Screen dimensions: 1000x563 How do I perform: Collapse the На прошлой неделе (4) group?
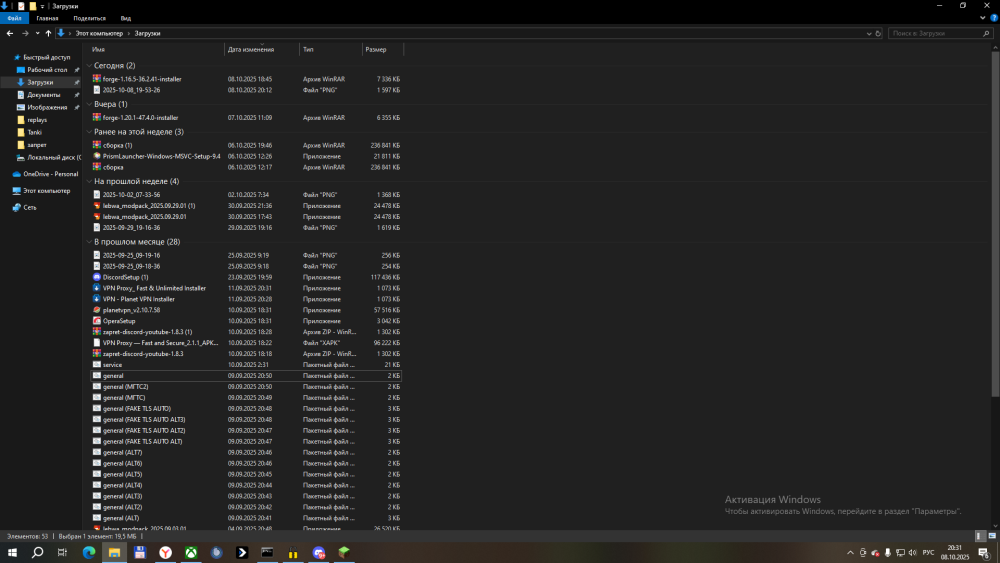pos(89,181)
